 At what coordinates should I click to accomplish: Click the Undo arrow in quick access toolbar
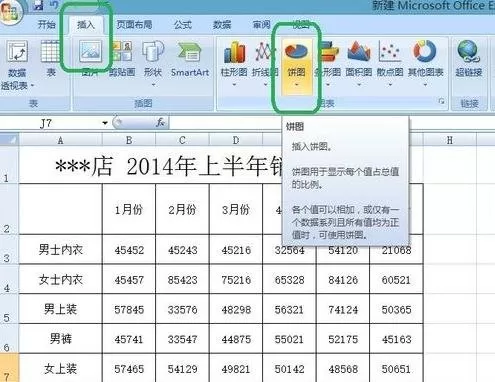[54, 4]
